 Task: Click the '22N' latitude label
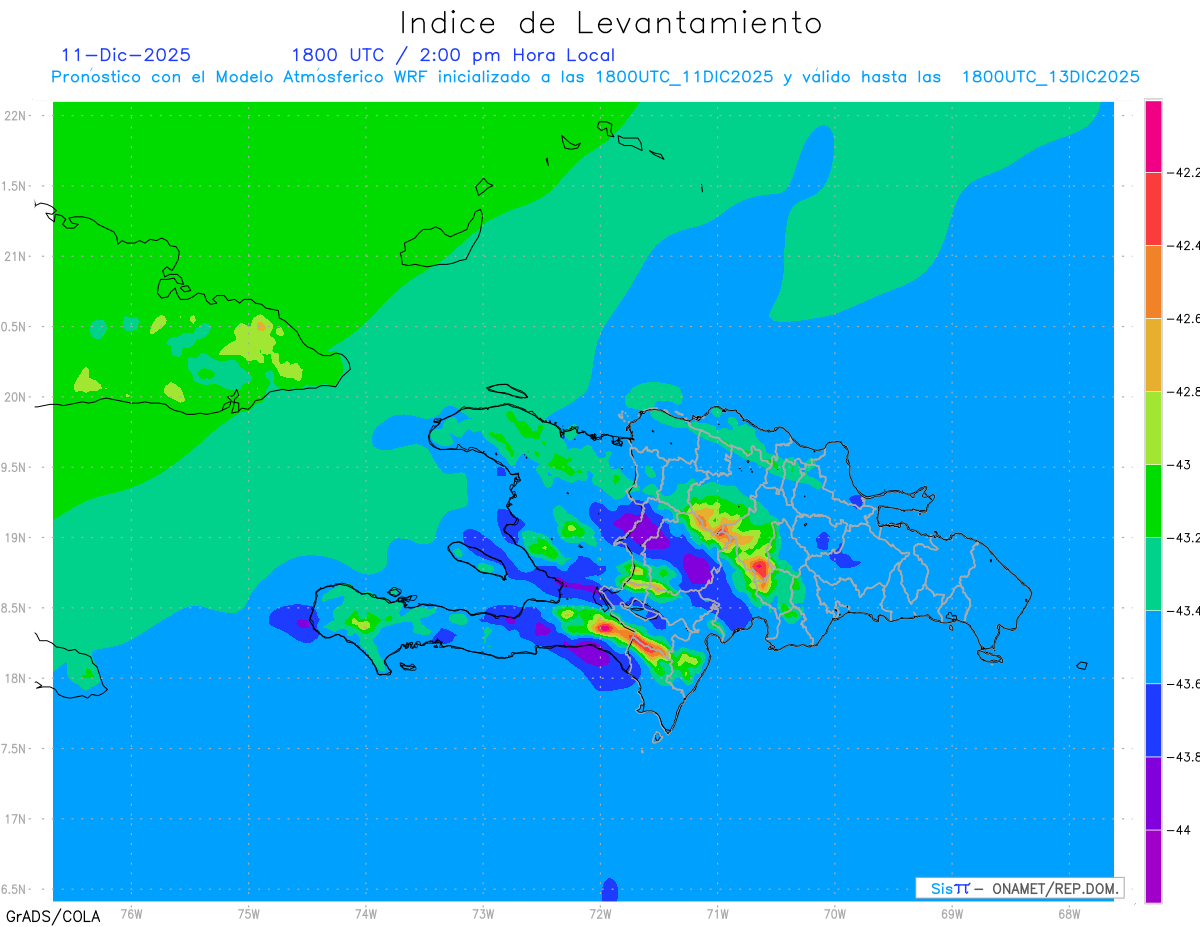(x=17, y=115)
